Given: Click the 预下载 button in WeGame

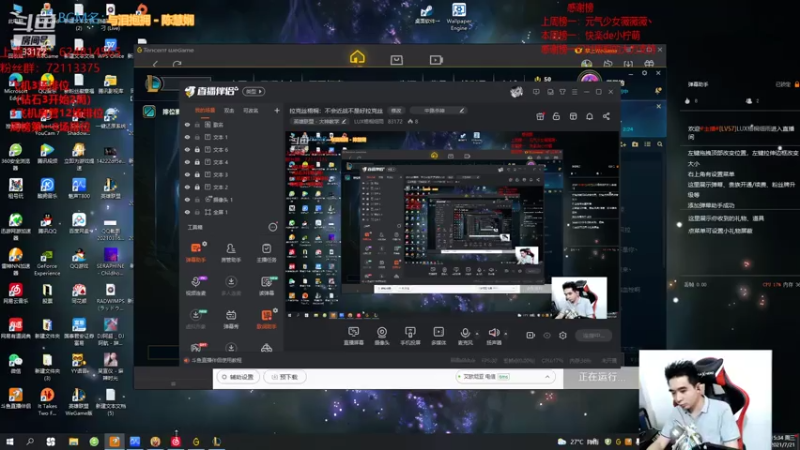Looking at the screenshot, I should pos(285,377).
